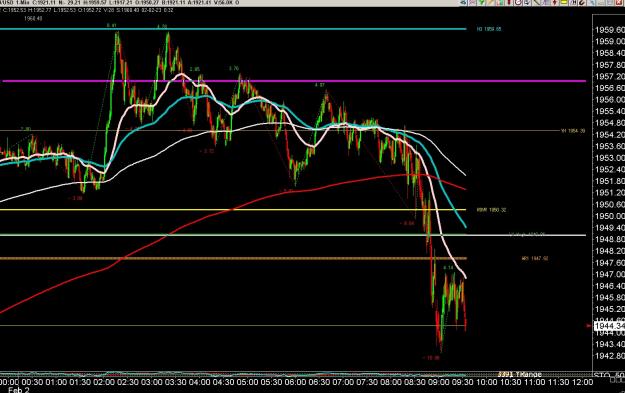Click the 1956.00 price axis label
The height and width of the screenshot is (393, 625).
[x=610, y=100]
